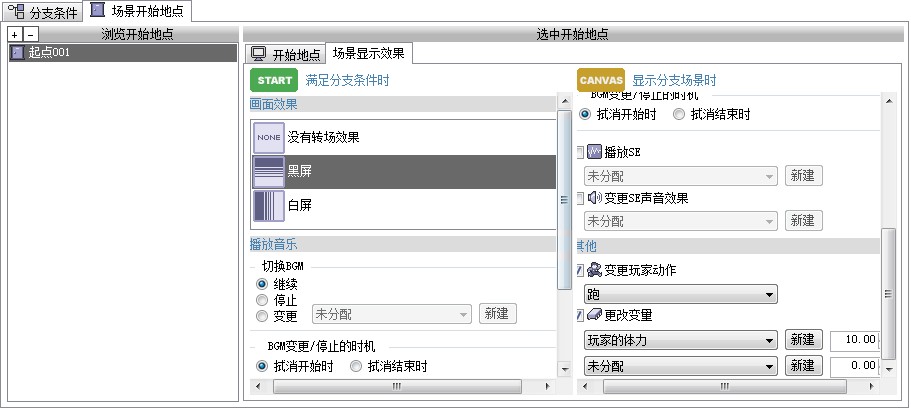Edit the 10.00 variable value field
911x409 pixels.
point(854,340)
